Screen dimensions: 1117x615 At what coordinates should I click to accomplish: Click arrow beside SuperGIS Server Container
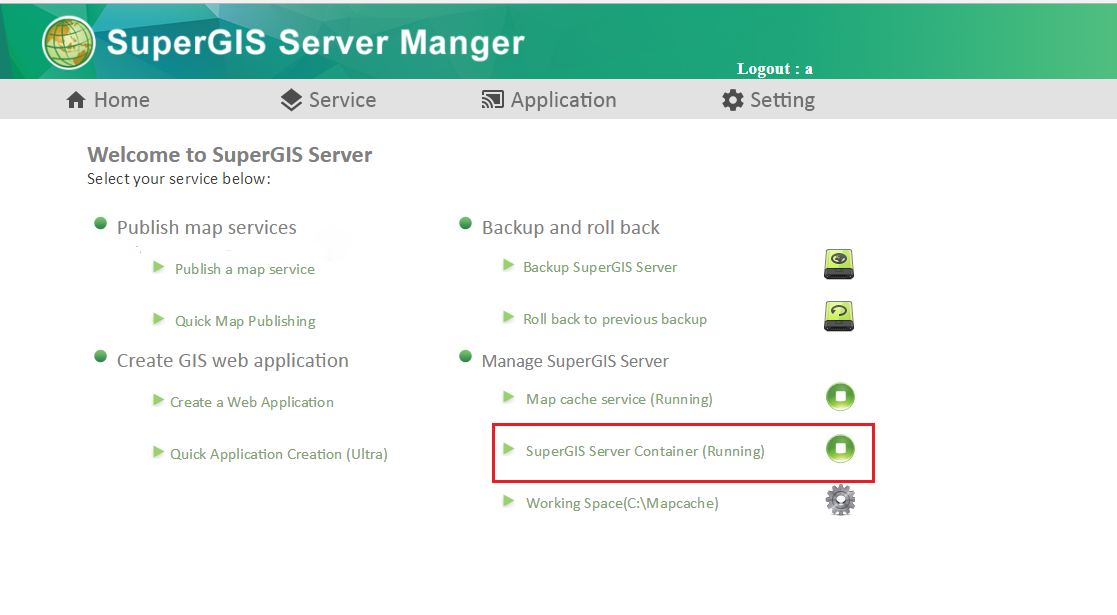509,449
